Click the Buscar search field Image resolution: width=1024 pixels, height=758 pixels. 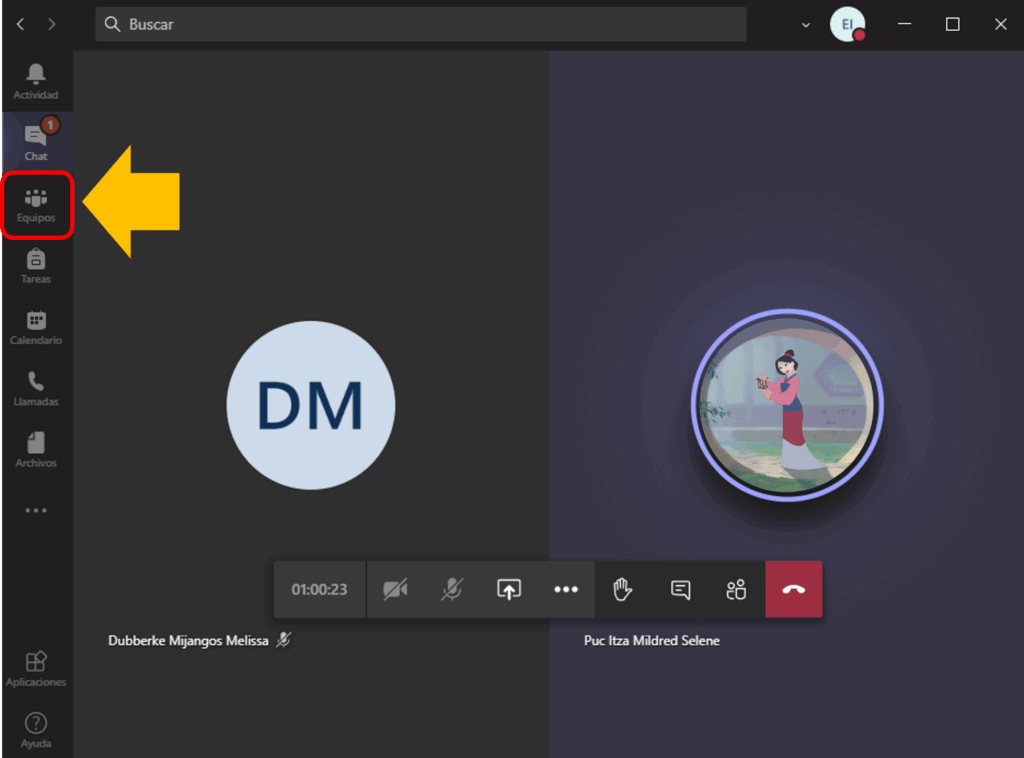(x=420, y=24)
